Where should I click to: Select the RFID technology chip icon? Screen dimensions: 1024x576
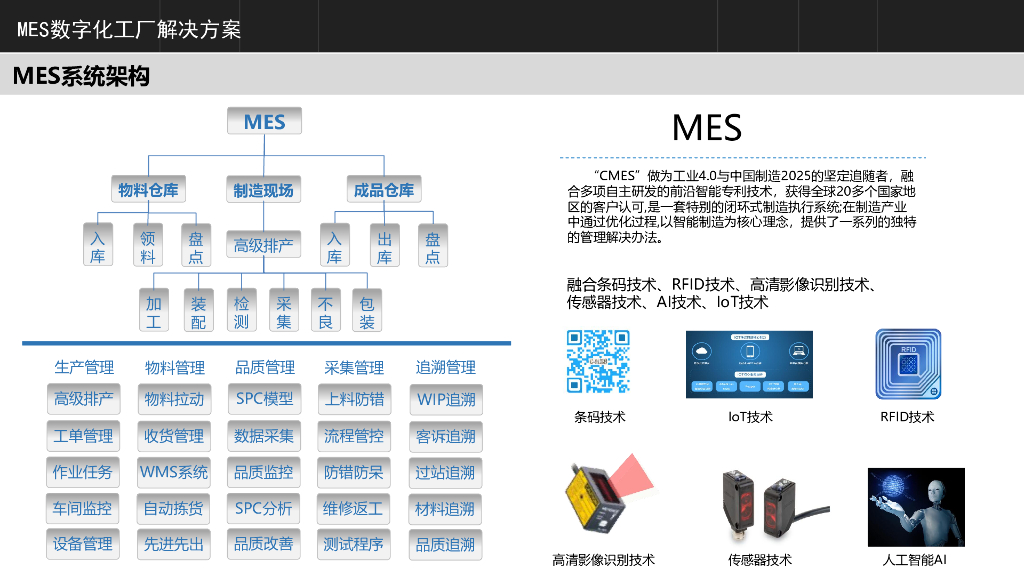point(908,364)
